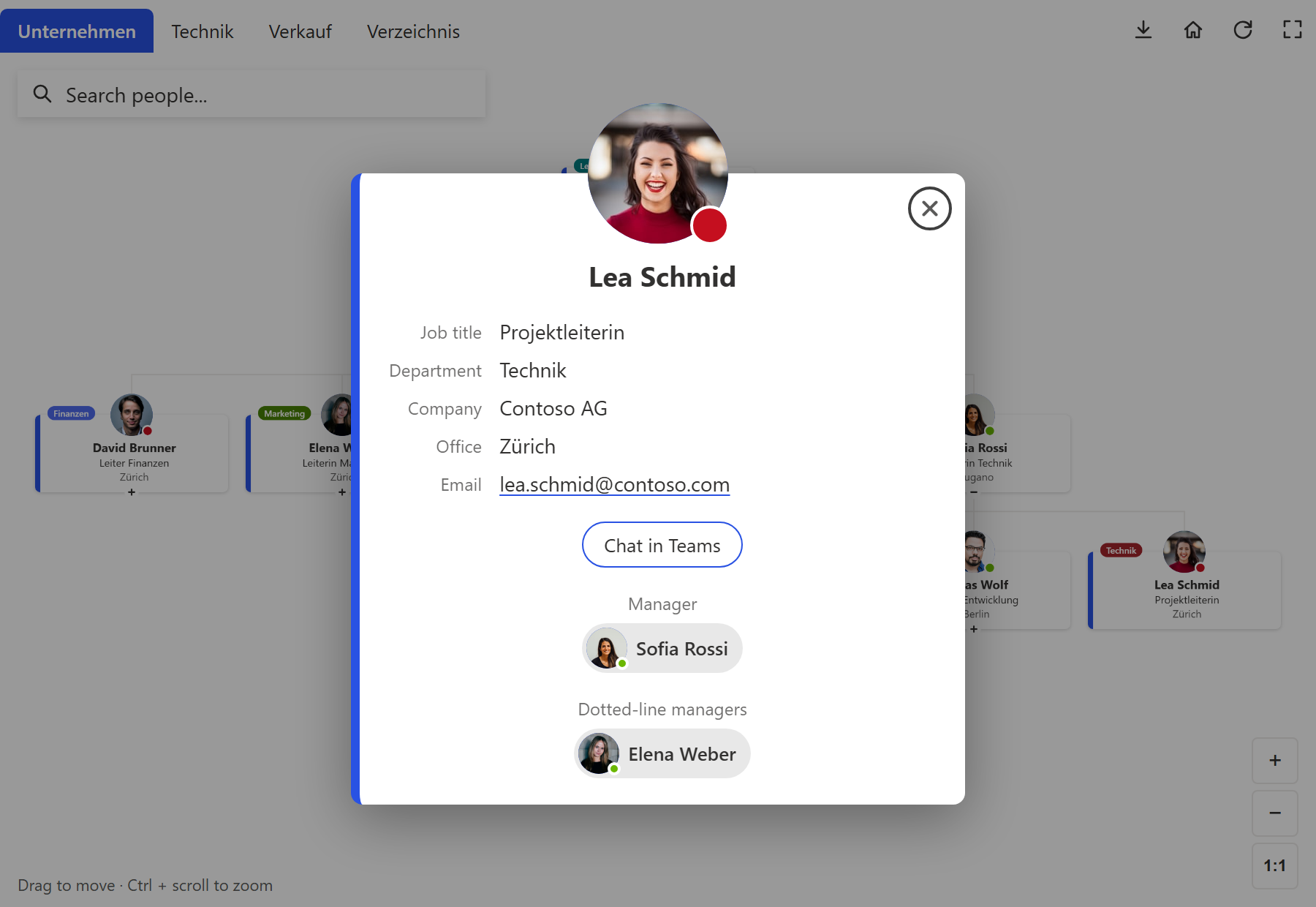The height and width of the screenshot is (907, 1316).
Task: Click David Brunner's avatar photo
Action: pyautogui.click(x=132, y=415)
